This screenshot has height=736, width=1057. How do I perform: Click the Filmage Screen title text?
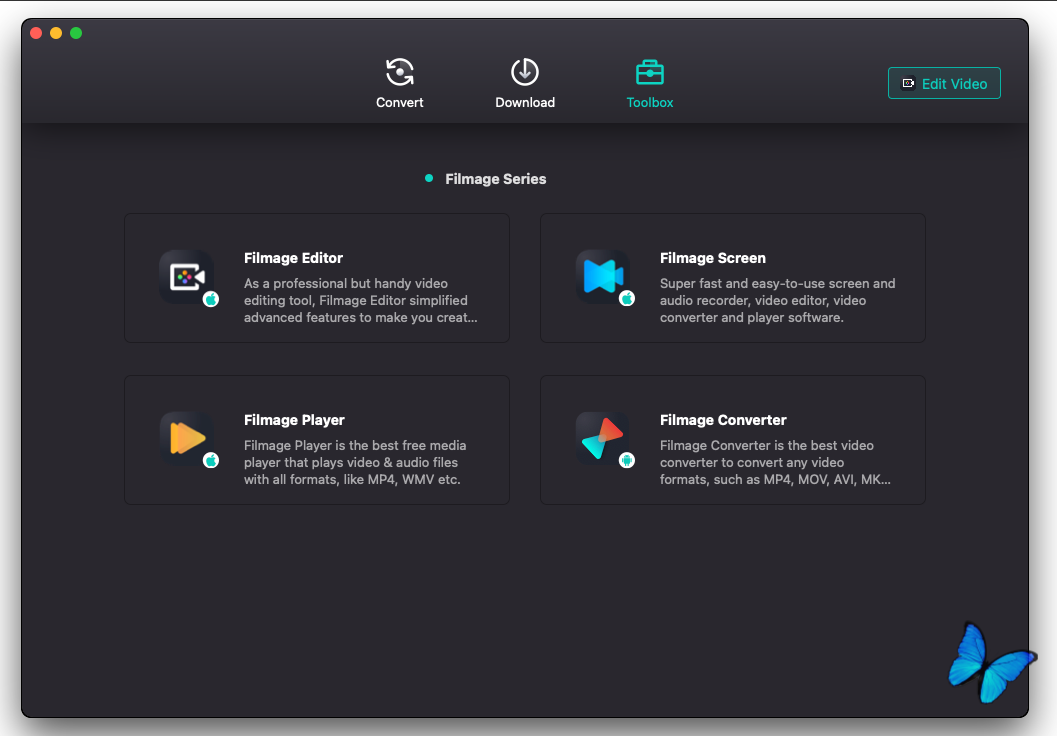tap(712, 258)
